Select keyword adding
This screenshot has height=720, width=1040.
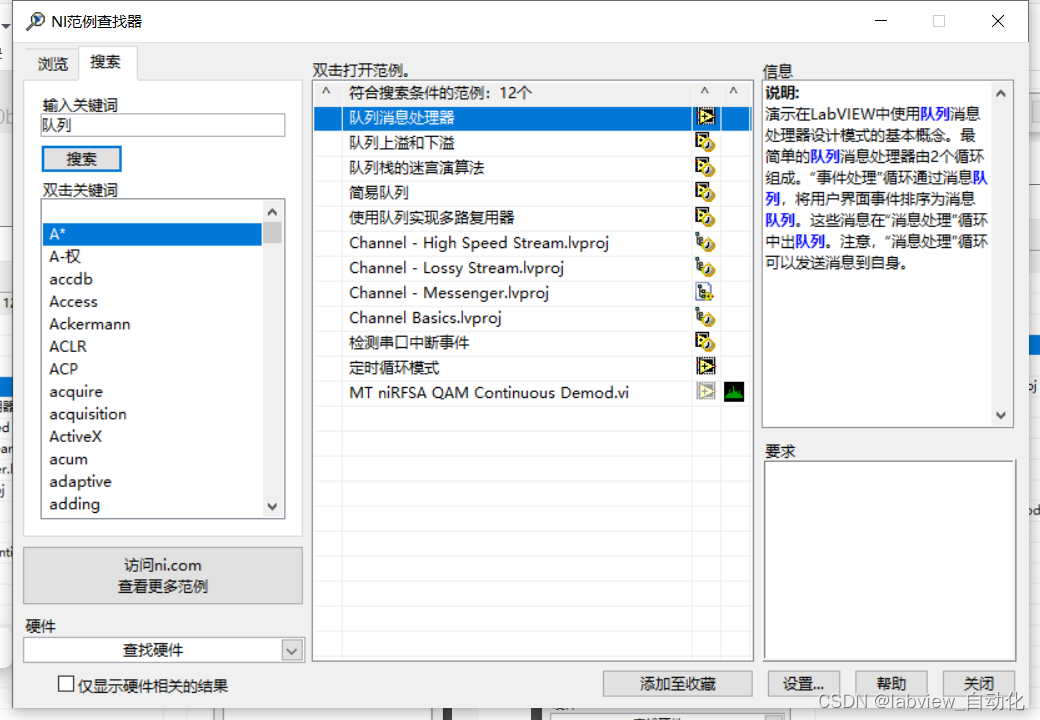click(x=153, y=505)
